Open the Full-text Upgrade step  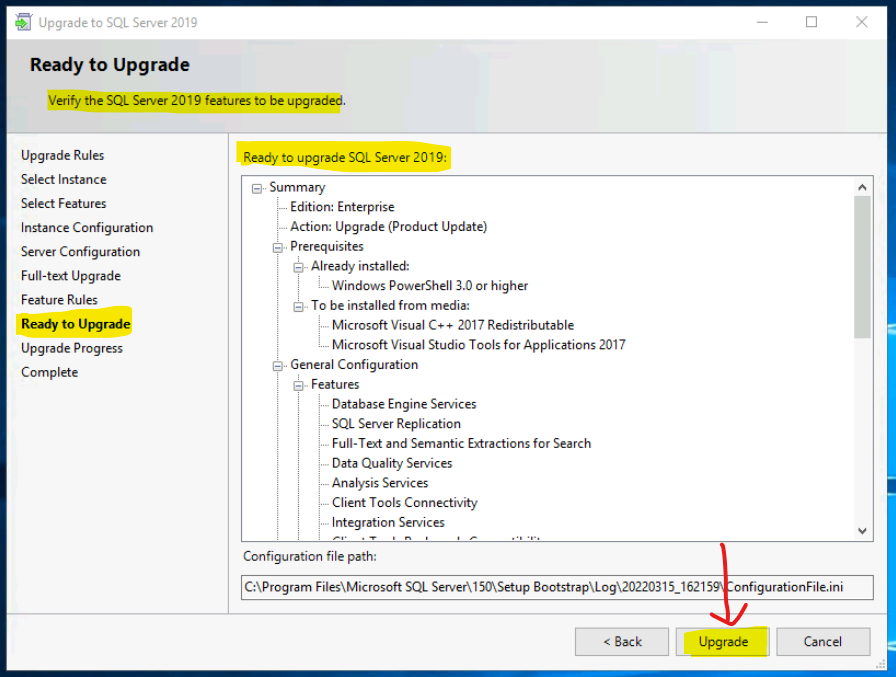pos(71,276)
